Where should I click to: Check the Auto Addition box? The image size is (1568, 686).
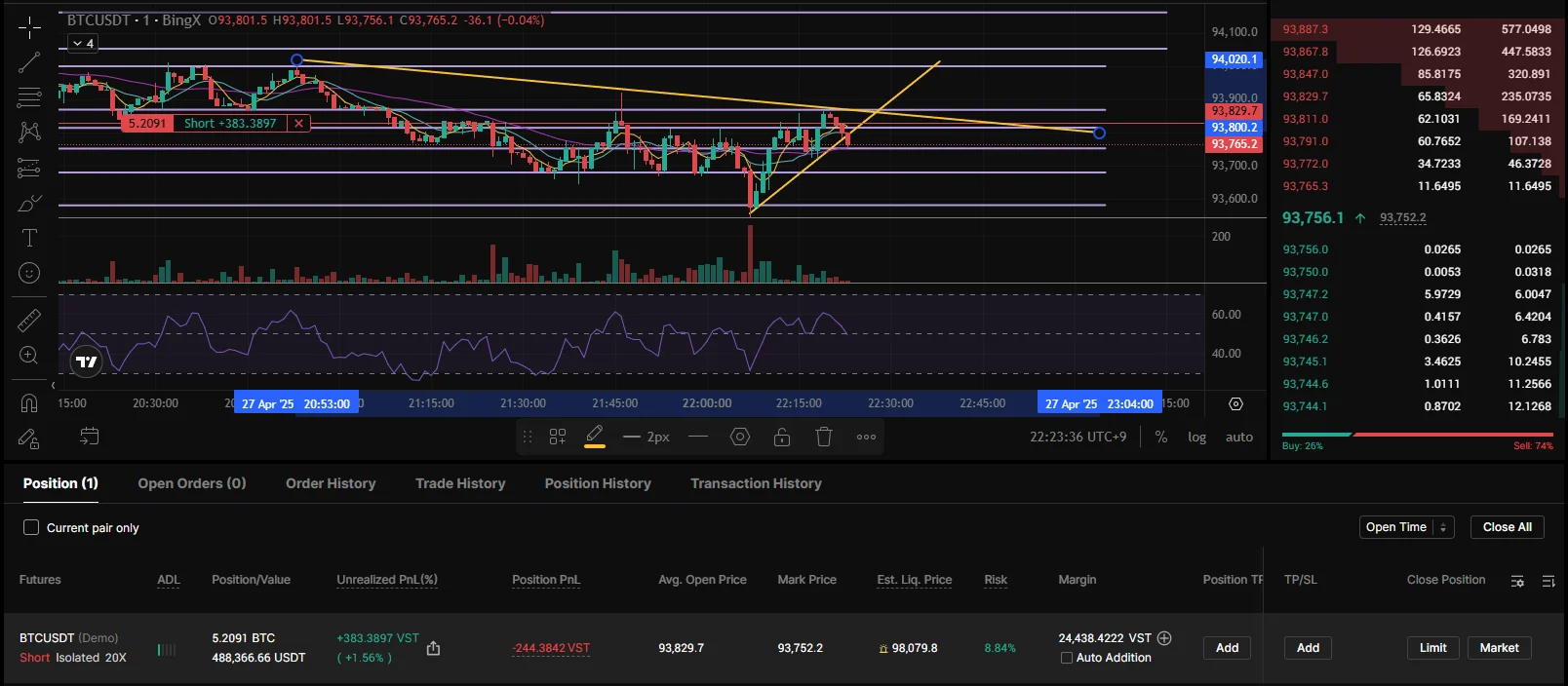point(1067,658)
